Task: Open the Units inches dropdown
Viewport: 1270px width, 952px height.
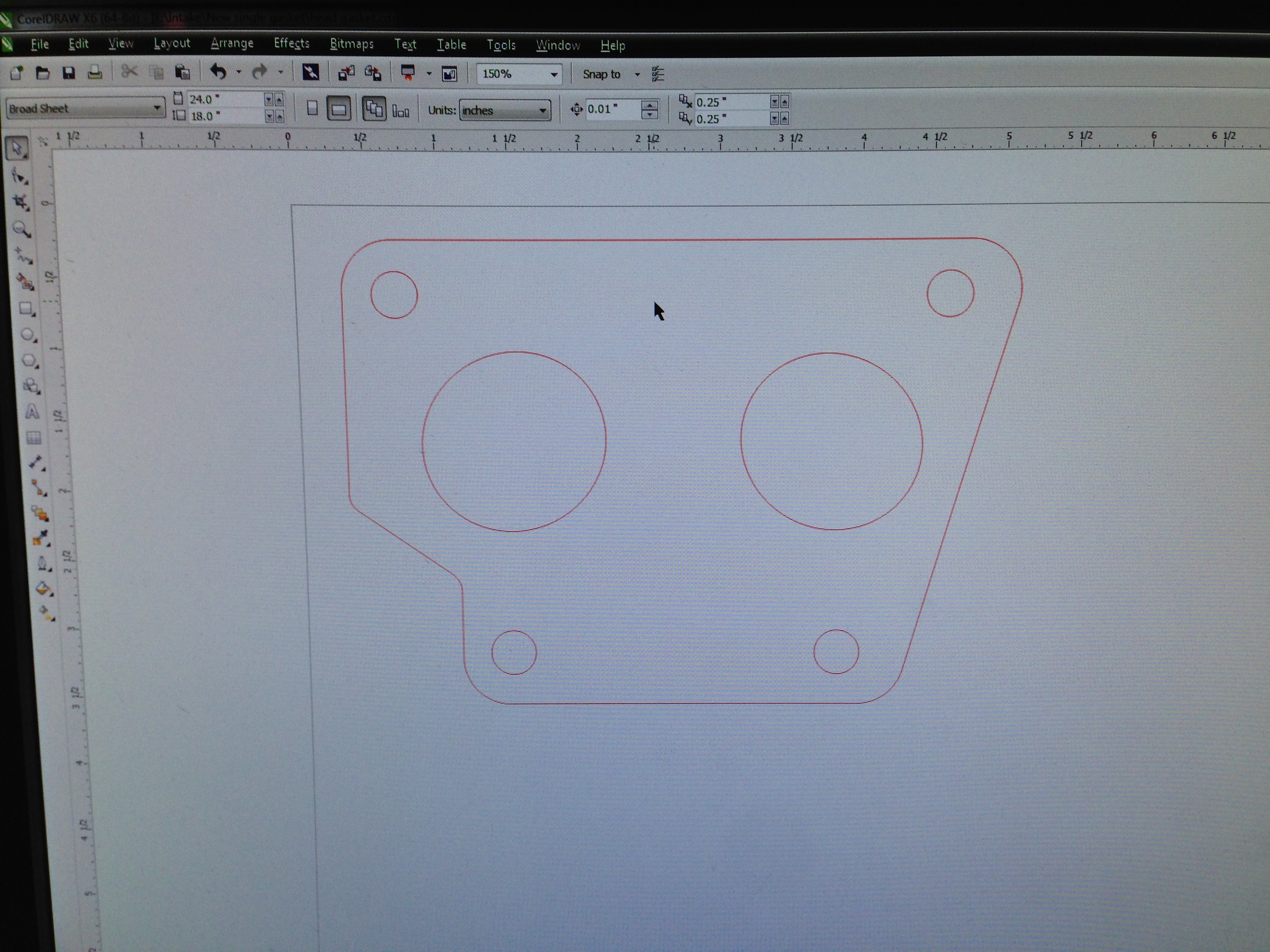Action: (x=542, y=110)
